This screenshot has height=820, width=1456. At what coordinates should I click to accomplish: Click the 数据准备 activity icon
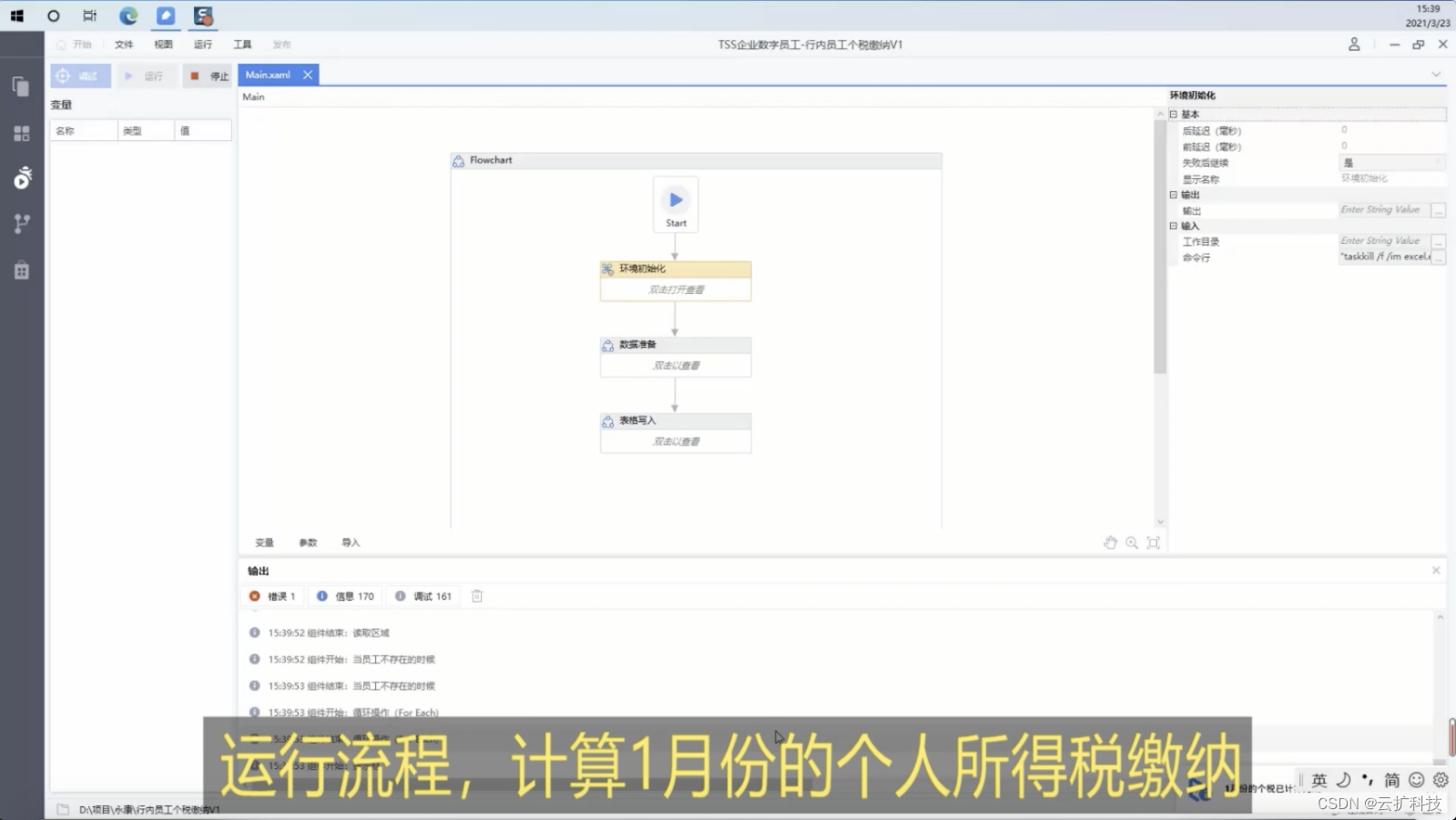point(607,345)
